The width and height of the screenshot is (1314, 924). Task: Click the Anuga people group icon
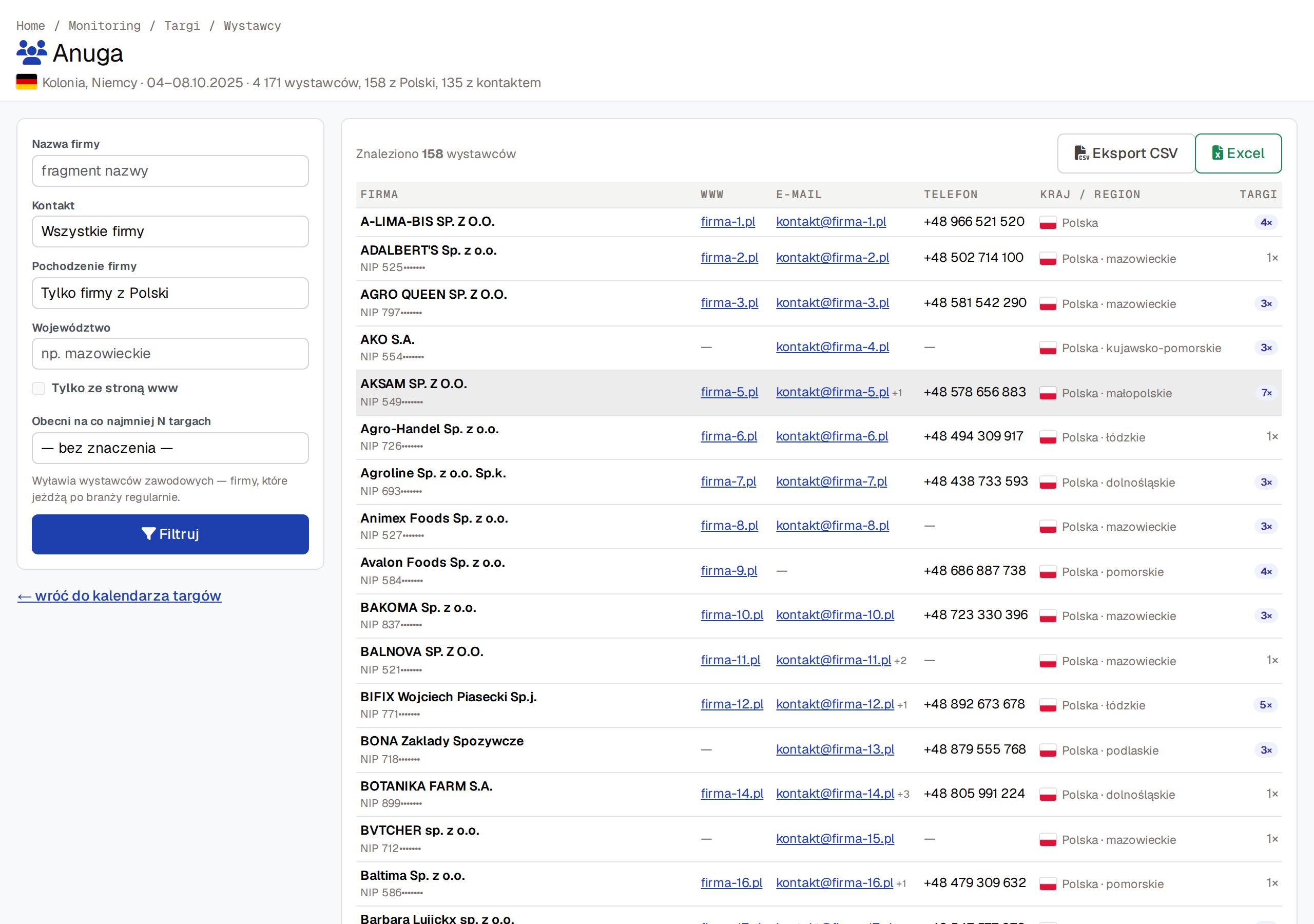click(31, 53)
